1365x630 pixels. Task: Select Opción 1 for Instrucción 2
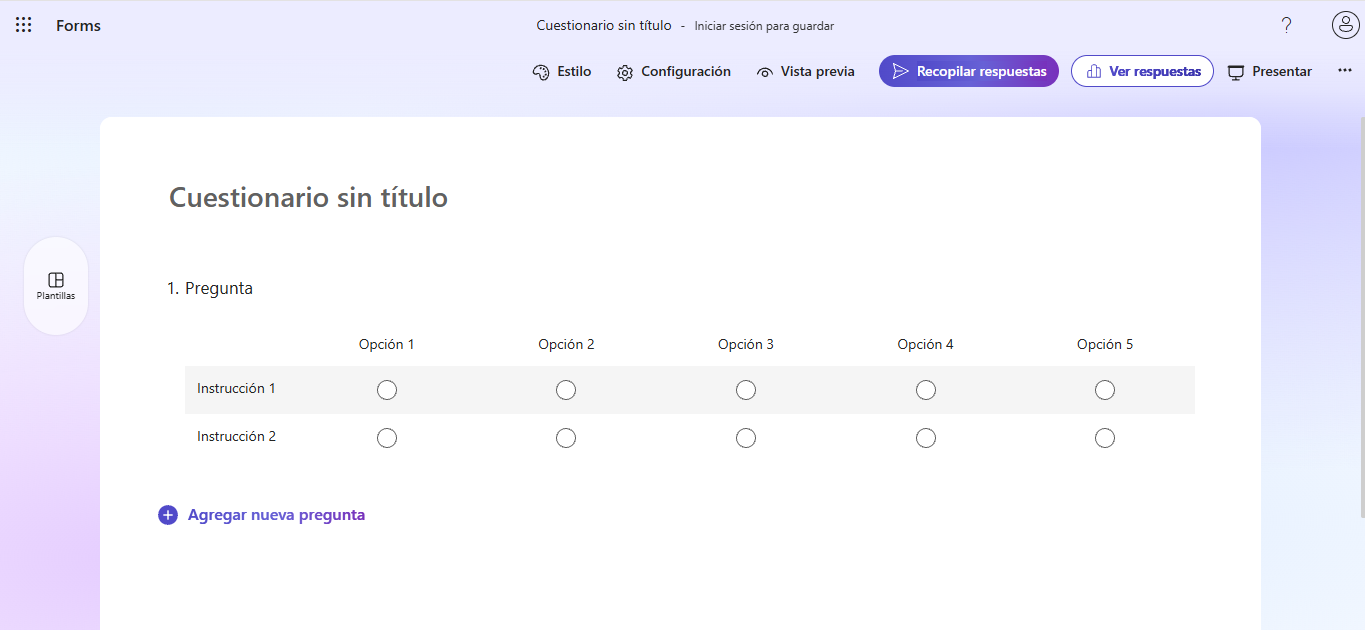(x=387, y=437)
